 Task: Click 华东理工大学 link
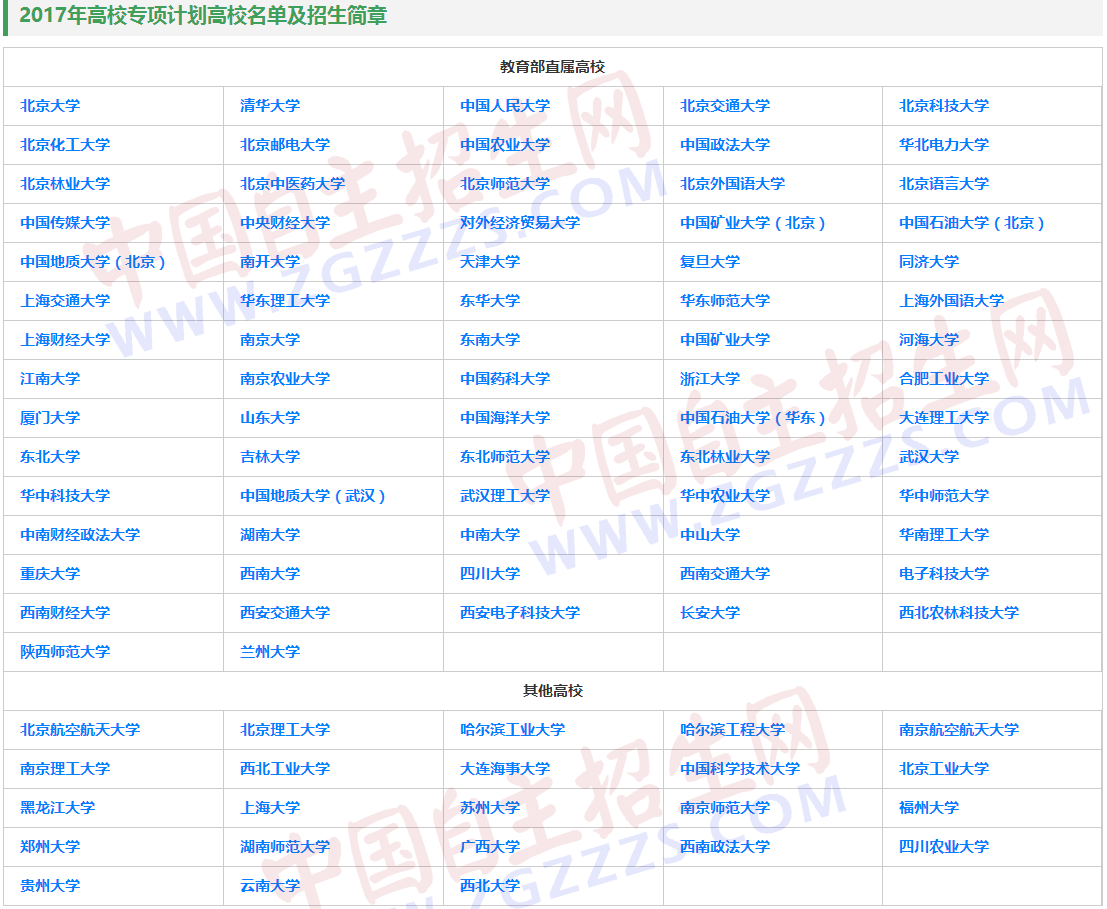[285, 301]
